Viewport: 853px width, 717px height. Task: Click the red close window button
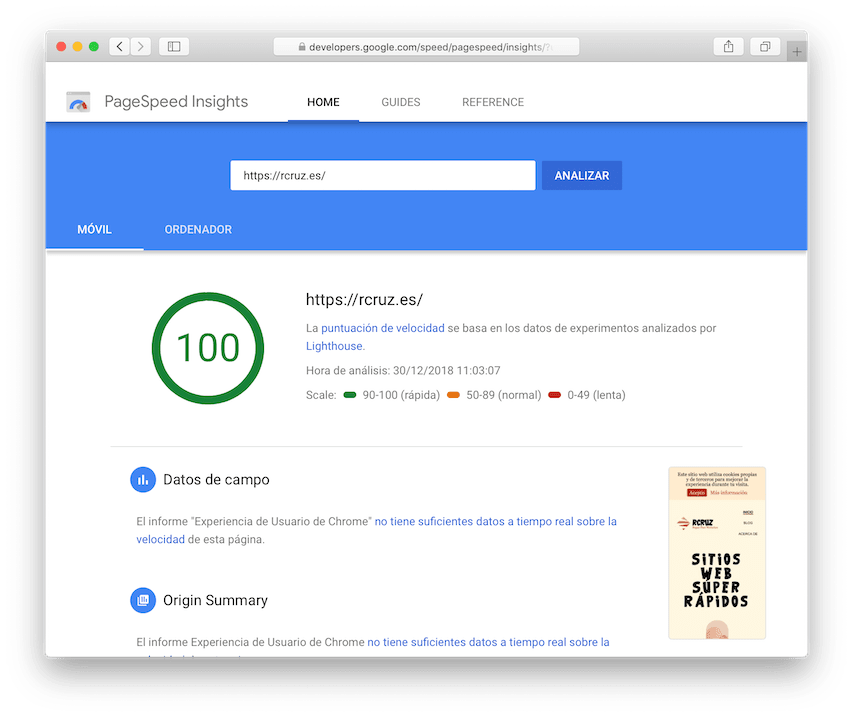click(61, 47)
